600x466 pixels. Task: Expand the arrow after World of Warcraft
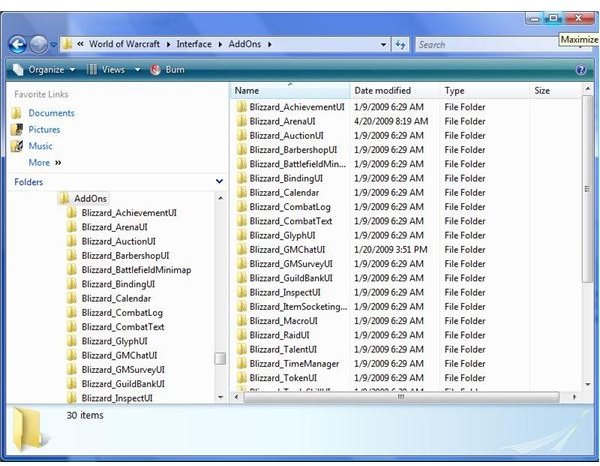[168, 45]
